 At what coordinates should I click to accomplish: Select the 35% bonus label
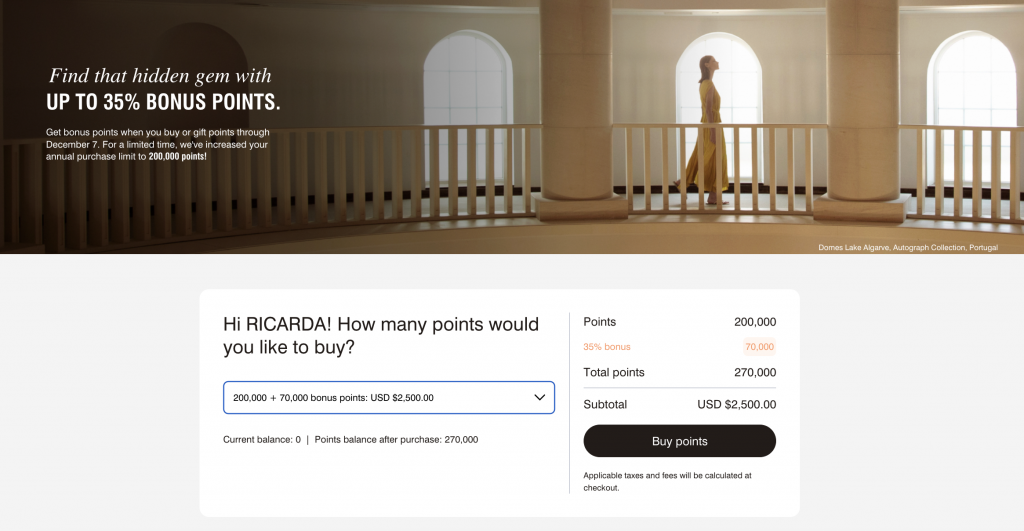pyautogui.click(x=607, y=347)
